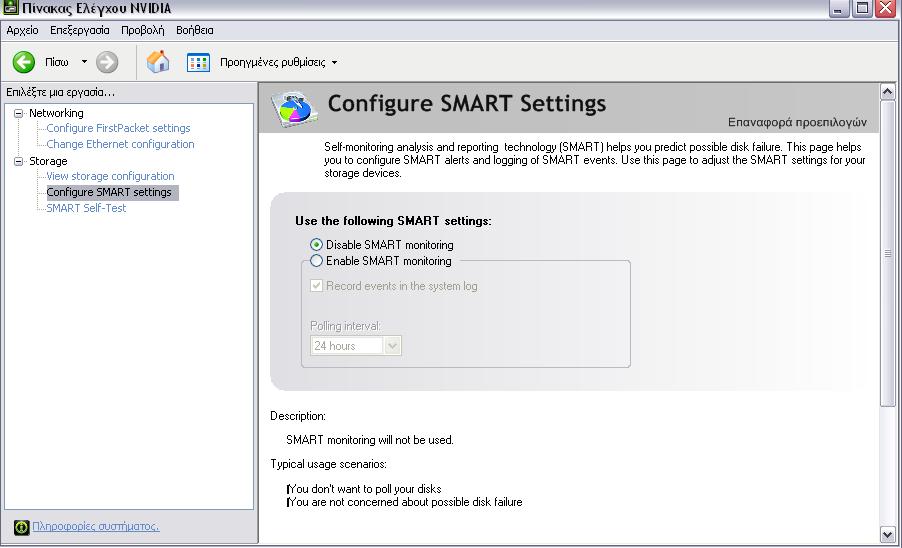Maximize the NVIDIA Control Panel window
The image size is (902, 548).
pos(862,8)
